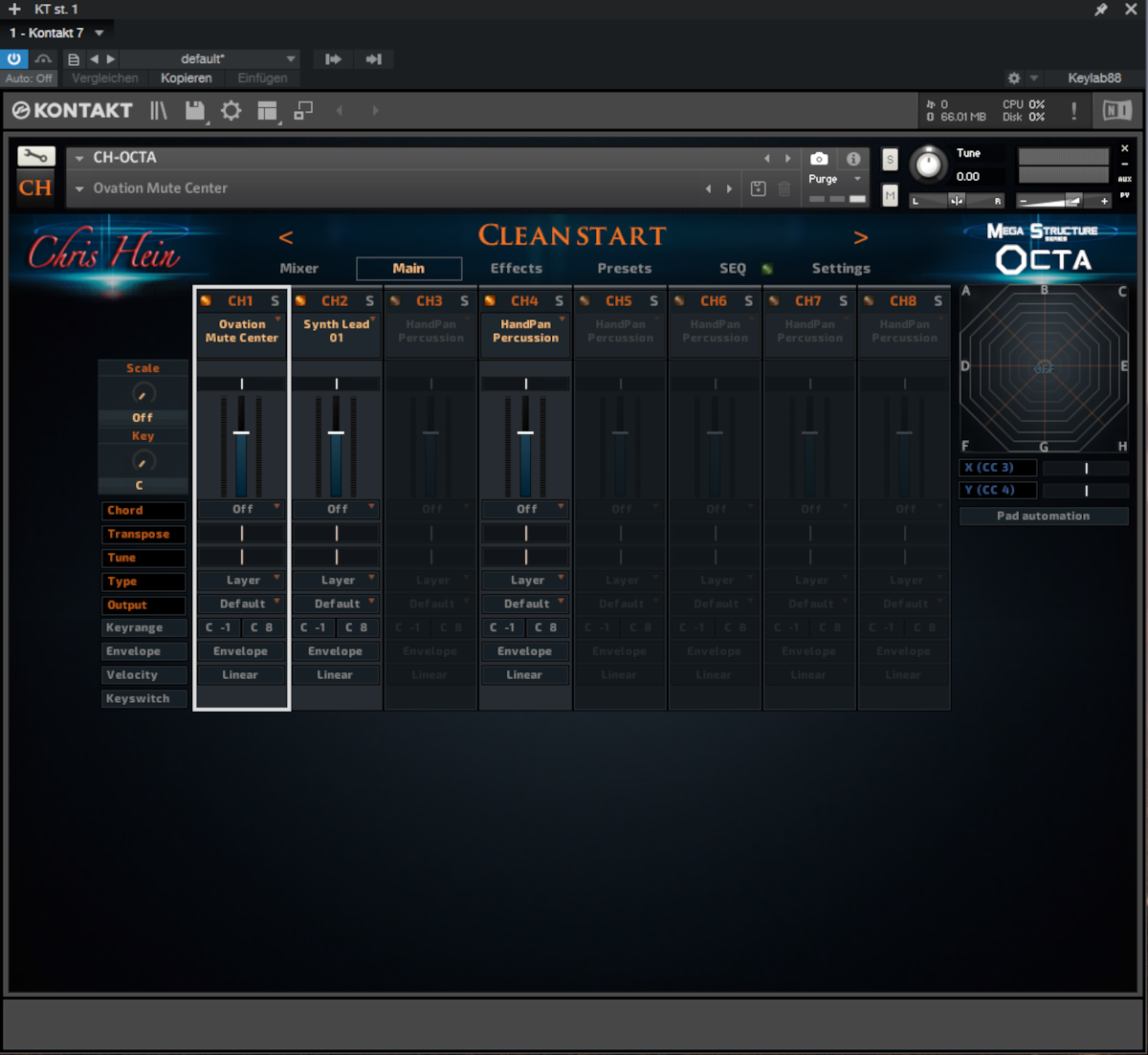
Task: Toggle CH2 power indicator
Action: (300, 300)
